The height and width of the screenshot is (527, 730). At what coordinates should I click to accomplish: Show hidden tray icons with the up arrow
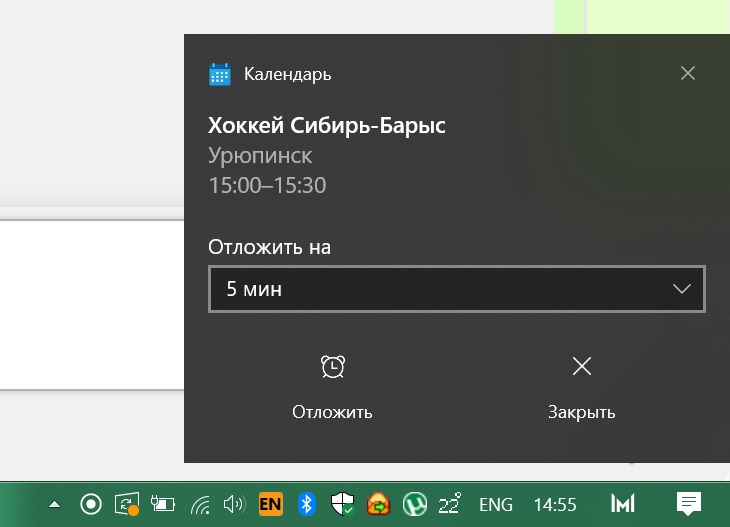point(54,504)
